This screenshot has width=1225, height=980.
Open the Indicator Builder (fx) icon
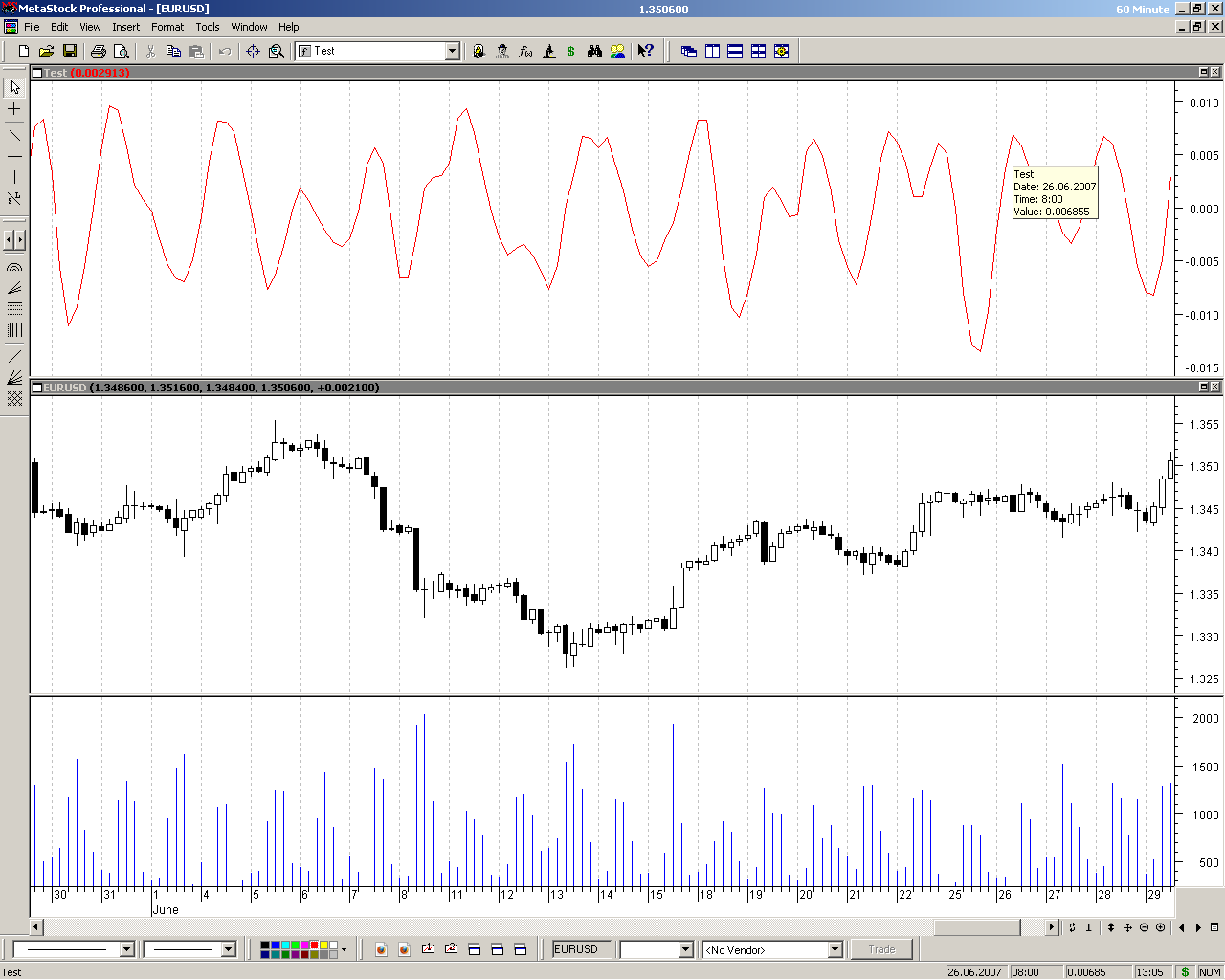[525, 52]
